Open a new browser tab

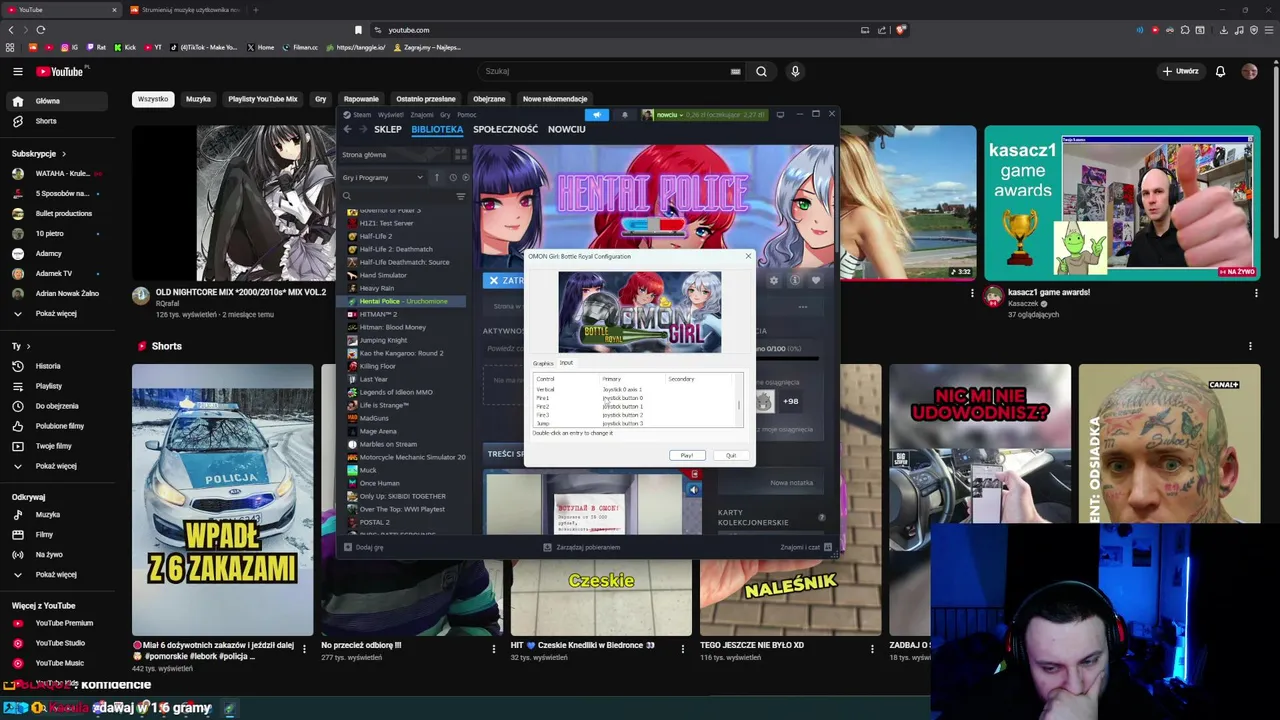255,10
